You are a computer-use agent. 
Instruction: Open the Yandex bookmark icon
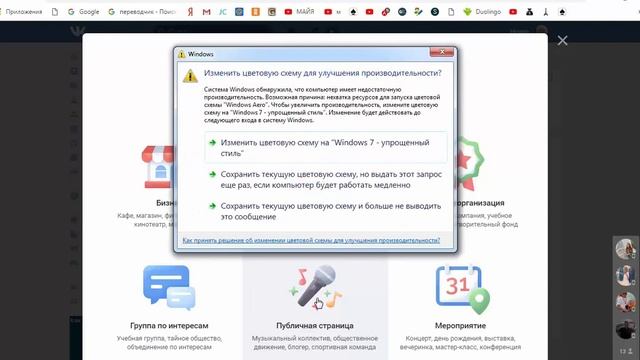pos(190,12)
